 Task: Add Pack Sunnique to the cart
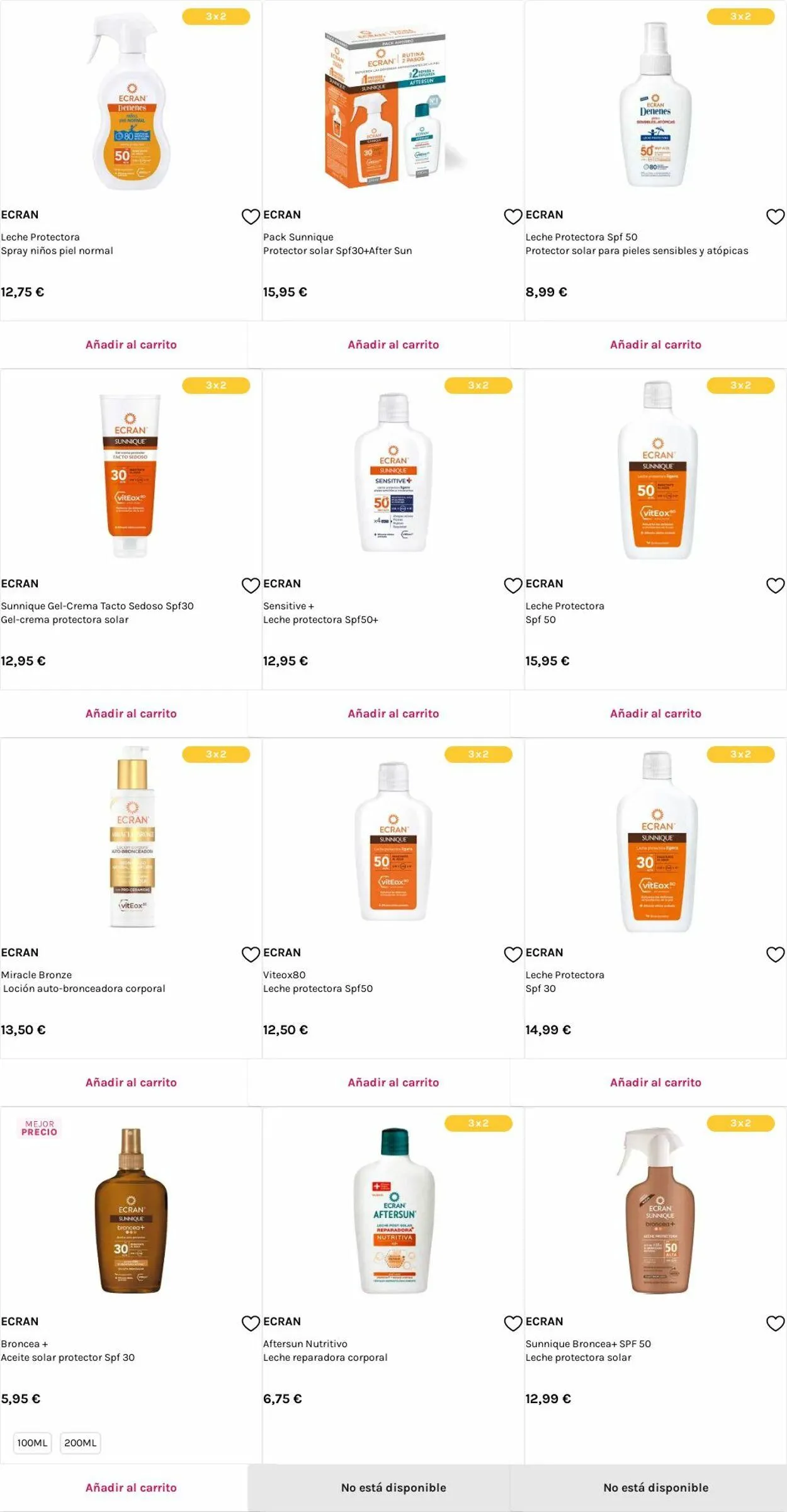click(x=393, y=345)
